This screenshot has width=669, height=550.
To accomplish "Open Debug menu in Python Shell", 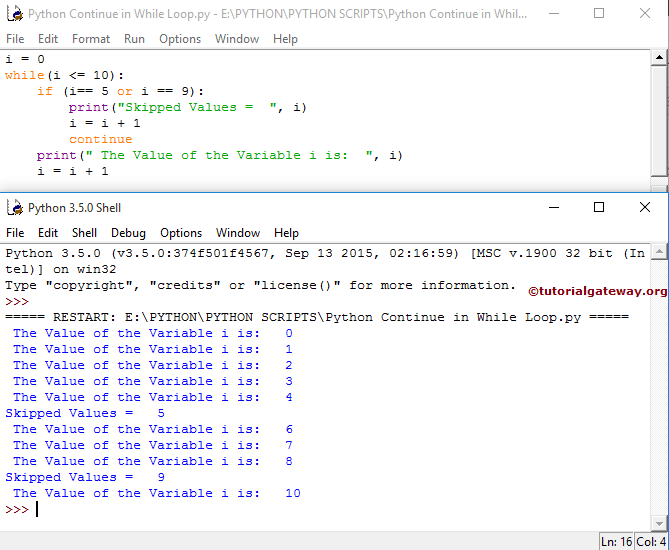I will coord(128,233).
